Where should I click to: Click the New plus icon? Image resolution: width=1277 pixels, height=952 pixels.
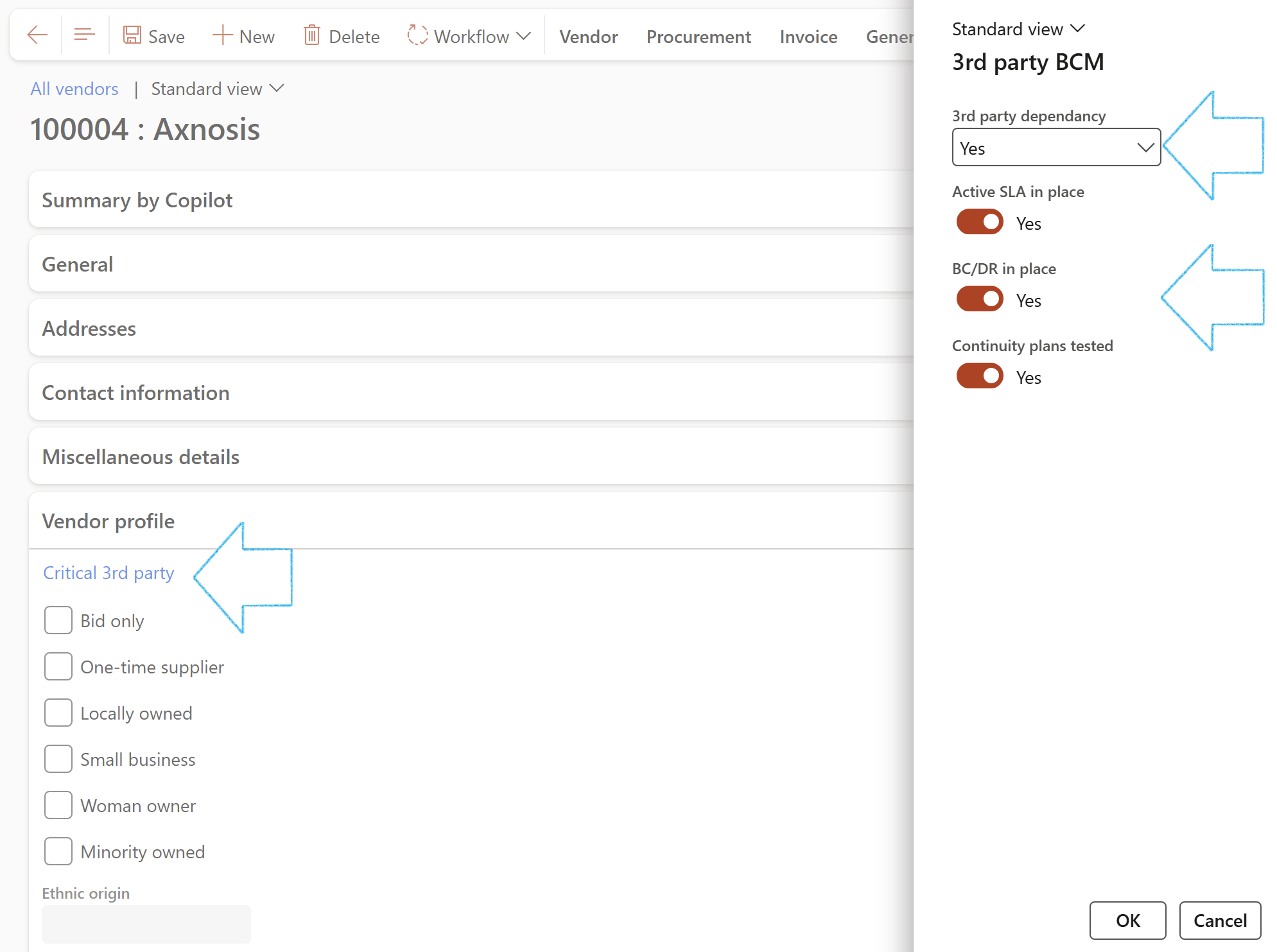point(222,35)
